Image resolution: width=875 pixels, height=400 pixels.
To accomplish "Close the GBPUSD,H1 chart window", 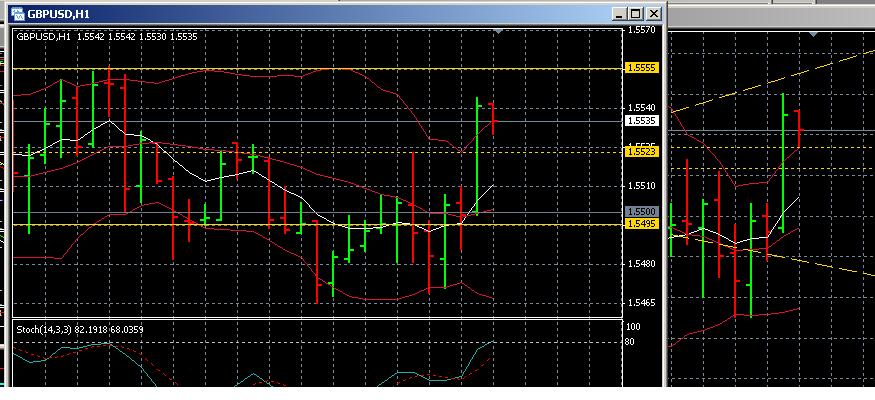I will (x=654, y=13).
